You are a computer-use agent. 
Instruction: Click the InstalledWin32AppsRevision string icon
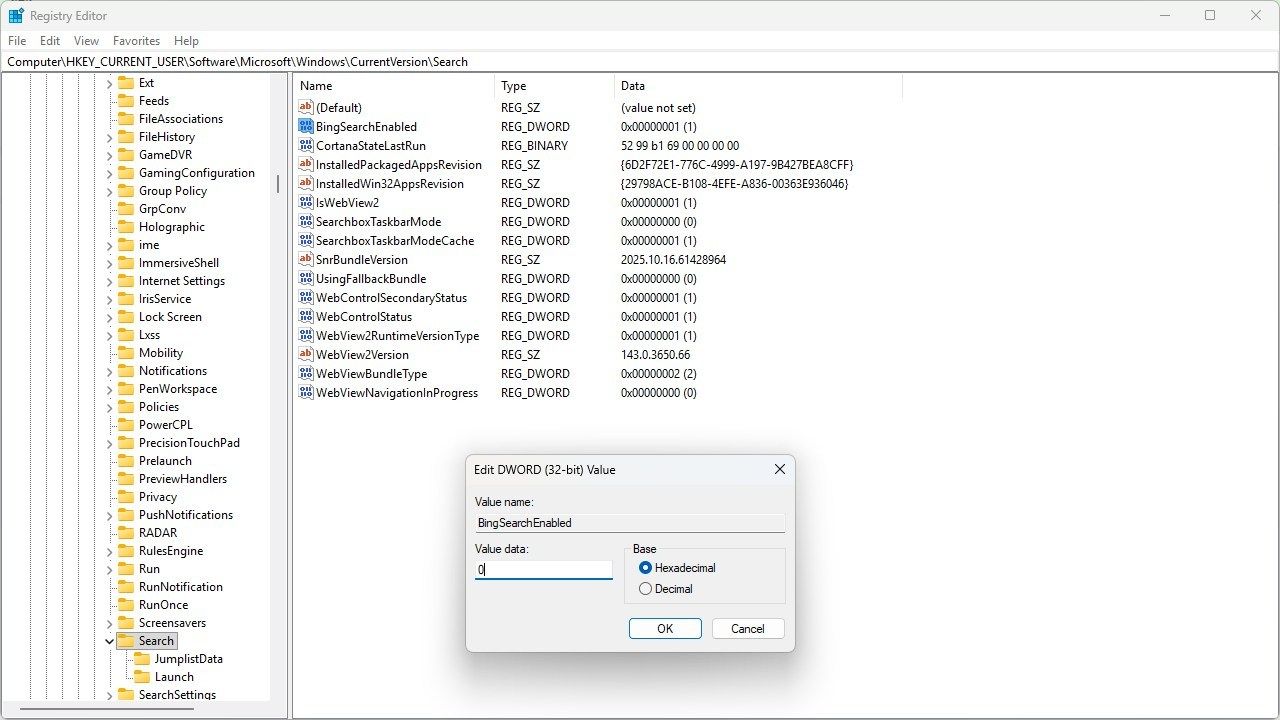click(306, 184)
